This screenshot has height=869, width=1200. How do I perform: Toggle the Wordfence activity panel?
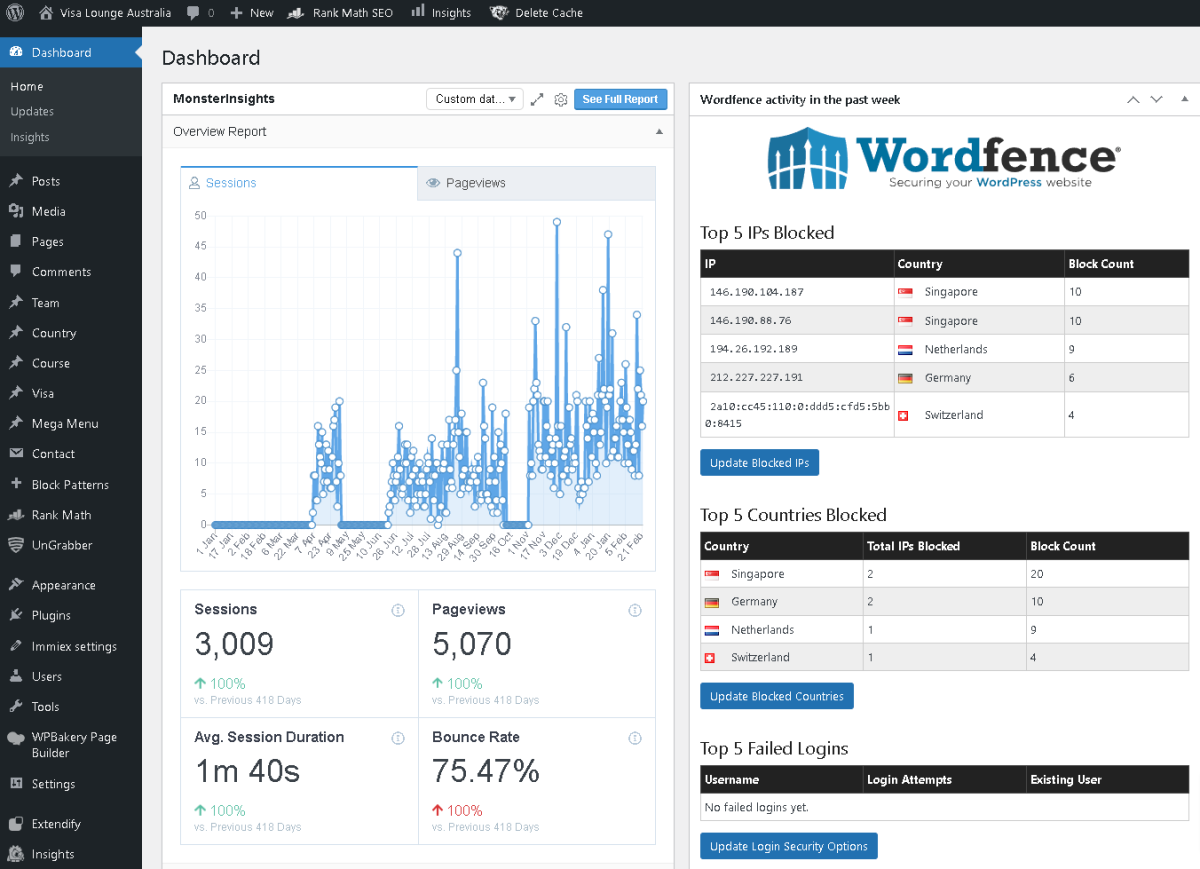(x=1185, y=99)
